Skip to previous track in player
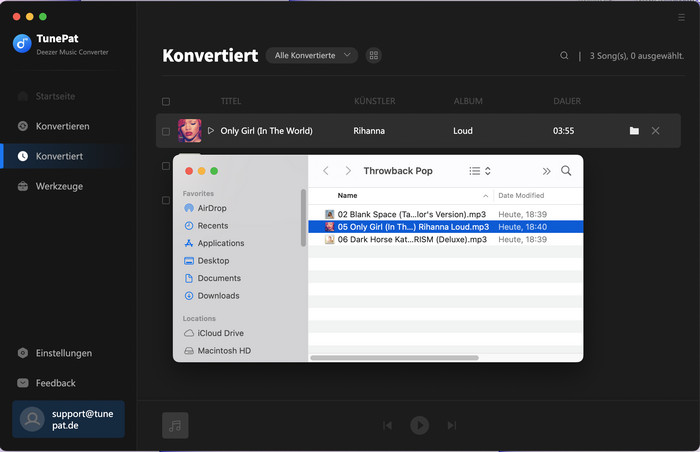Screen dimensions: 700x452 coord(388,425)
